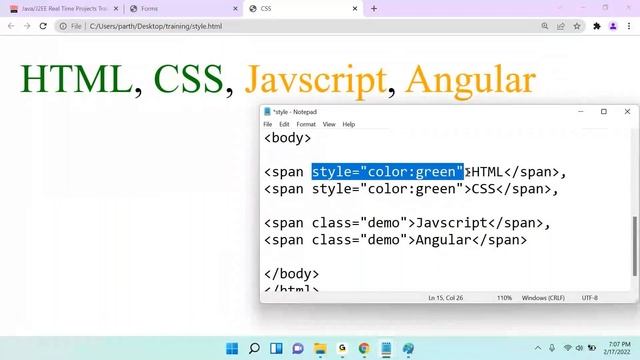Open Chat app on taskbar
The height and width of the screenshot is (360, 640).
298,349
